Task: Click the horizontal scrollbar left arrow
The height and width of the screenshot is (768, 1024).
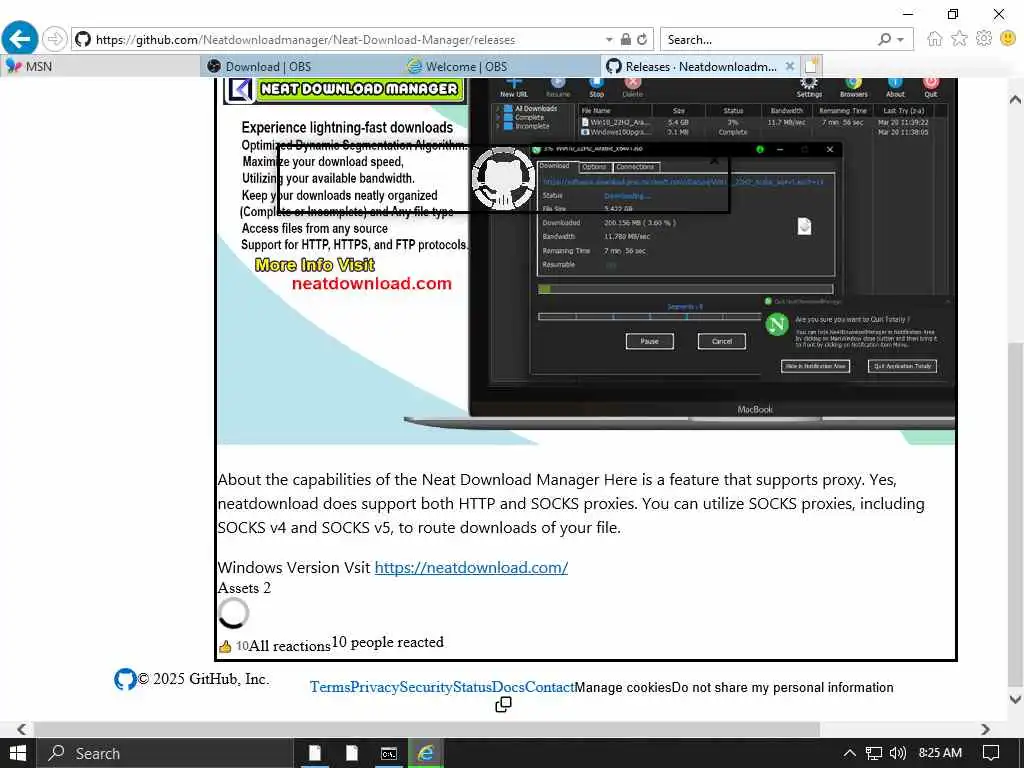Action: point(22,729)
